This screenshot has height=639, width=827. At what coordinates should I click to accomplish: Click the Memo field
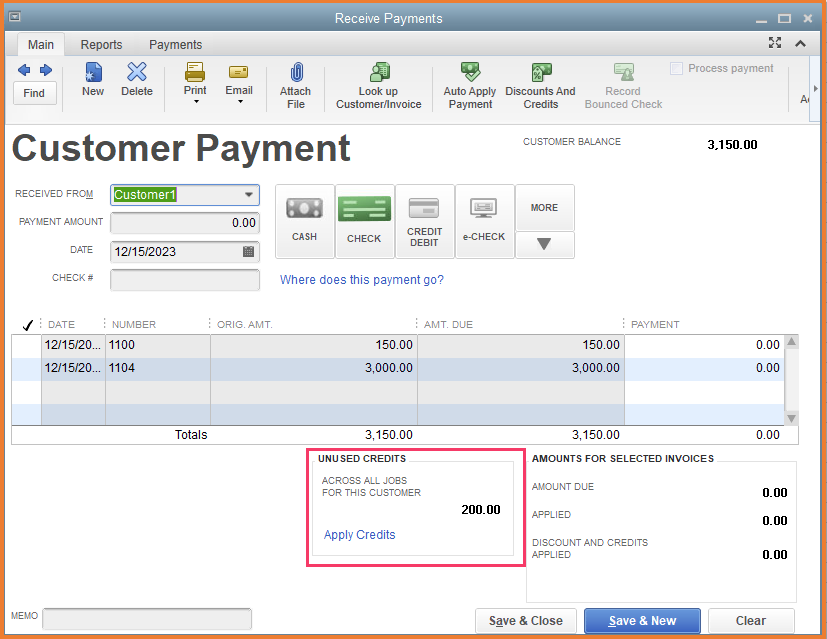pos(147,618)
